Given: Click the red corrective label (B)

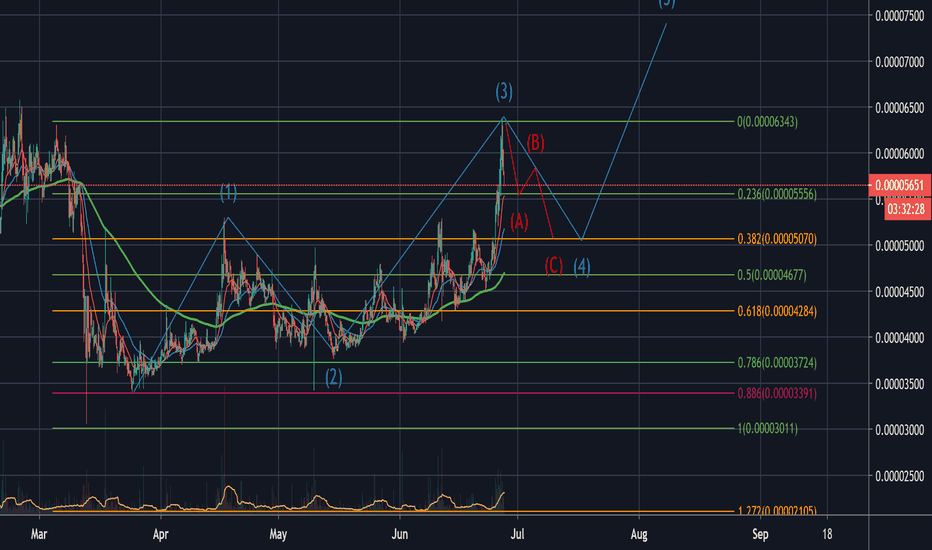Looking at the screenshot, I should tap(536, 143).
